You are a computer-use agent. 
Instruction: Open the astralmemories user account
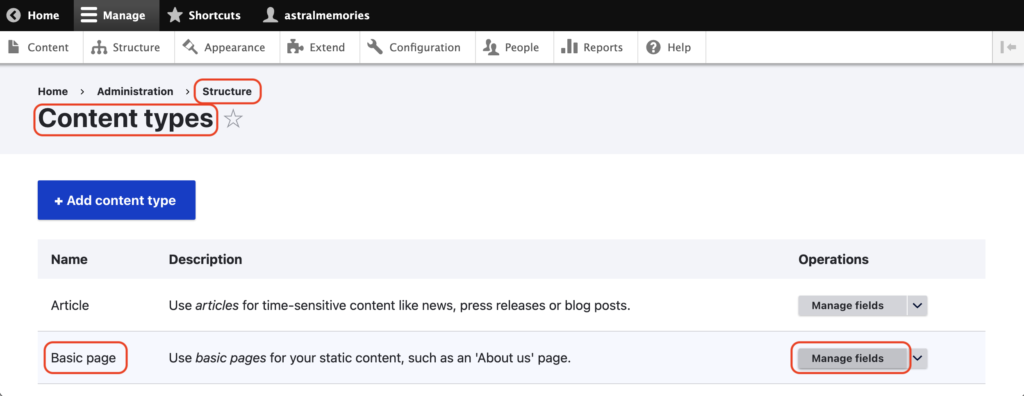315,15
